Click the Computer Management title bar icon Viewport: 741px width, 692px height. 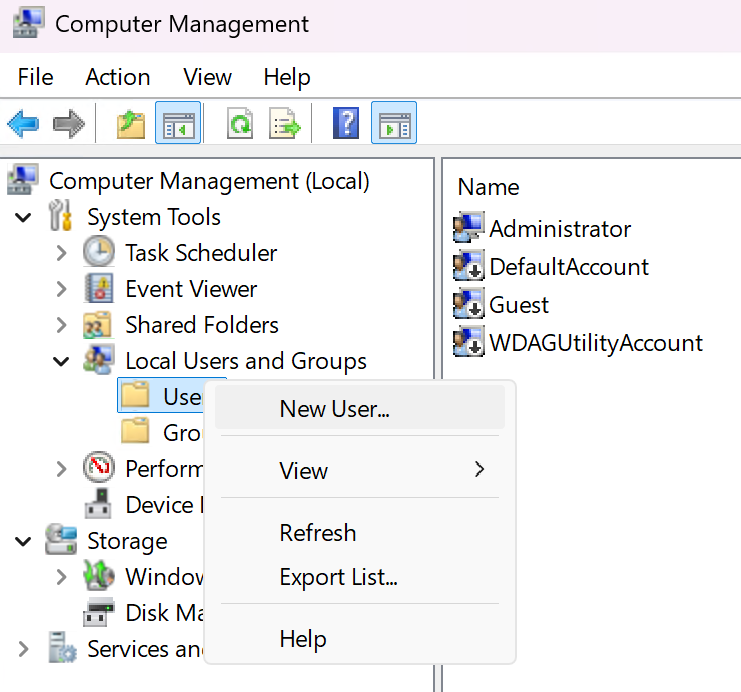click(28, 23)
